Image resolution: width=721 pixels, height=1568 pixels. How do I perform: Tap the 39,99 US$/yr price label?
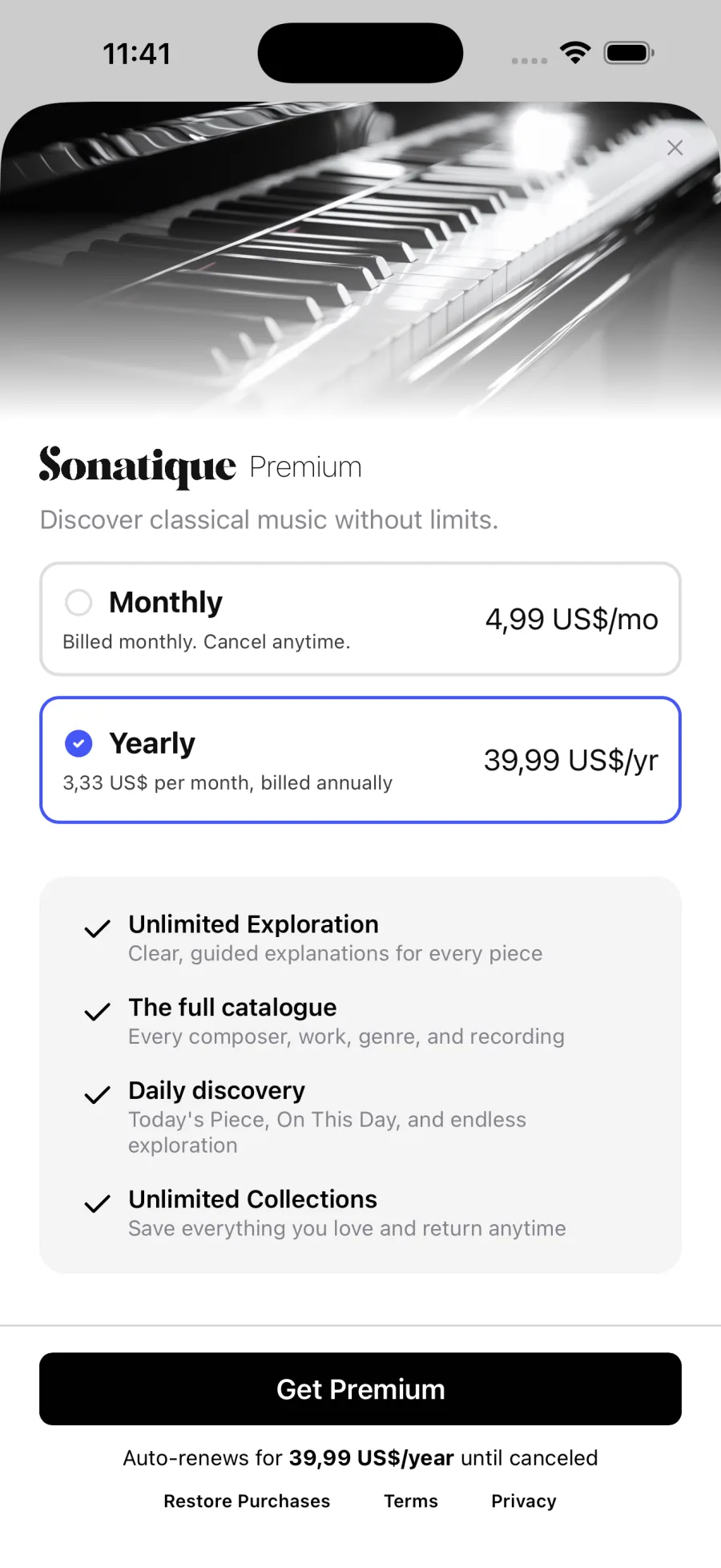[x=570, y=761]
